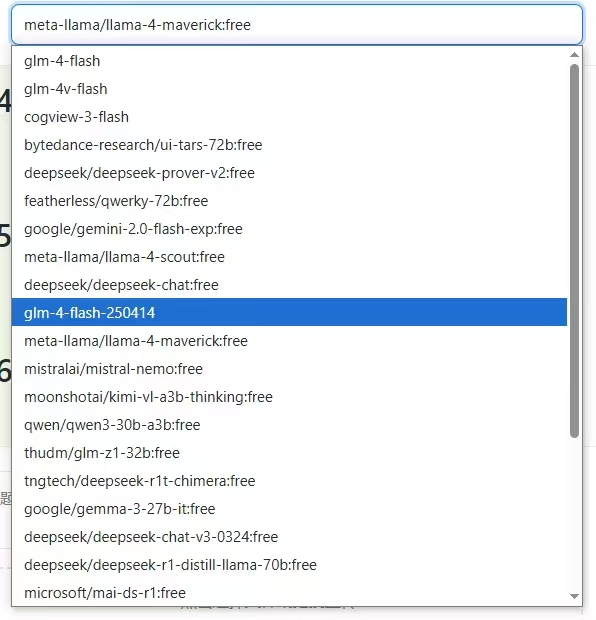Select the highlighted glm-4-flash-250414 option
The image size is (596, 620).
point(289,312)
